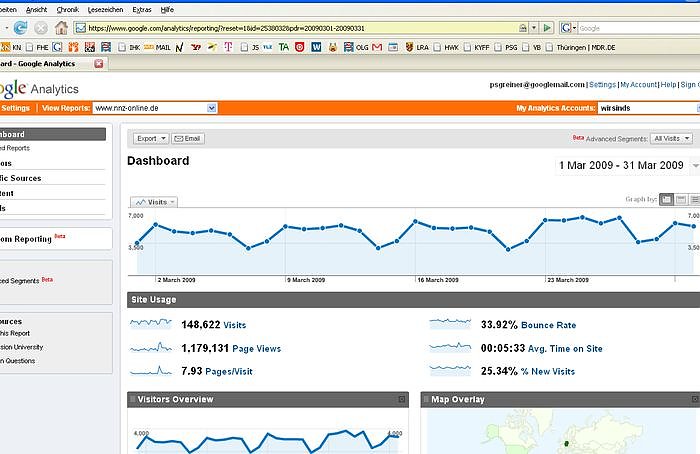Screen dimensions: 700x454
Task: Select the month graph-by view icon
Action: pos(694,200)
